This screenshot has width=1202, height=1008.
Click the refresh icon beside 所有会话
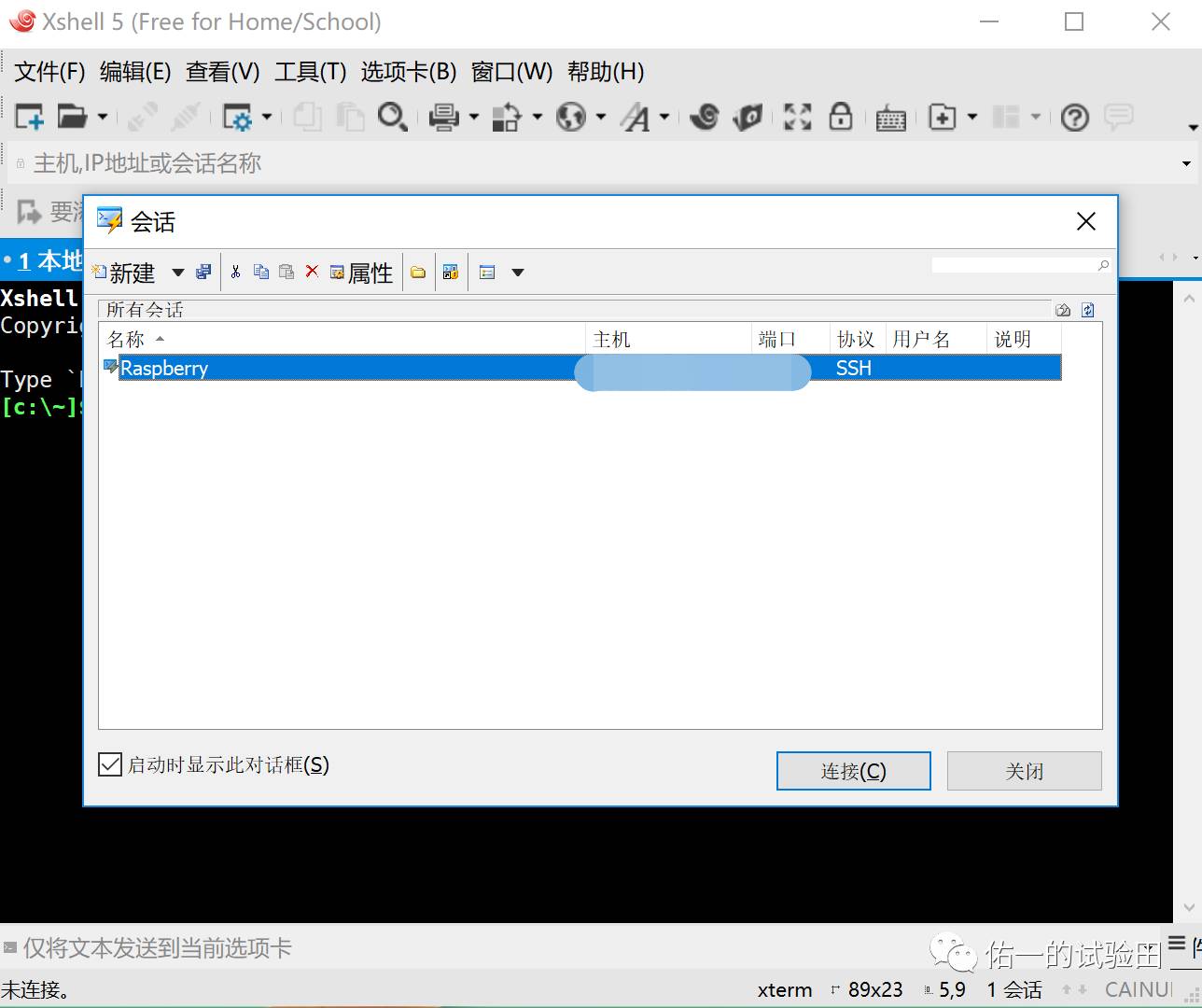1088,310
